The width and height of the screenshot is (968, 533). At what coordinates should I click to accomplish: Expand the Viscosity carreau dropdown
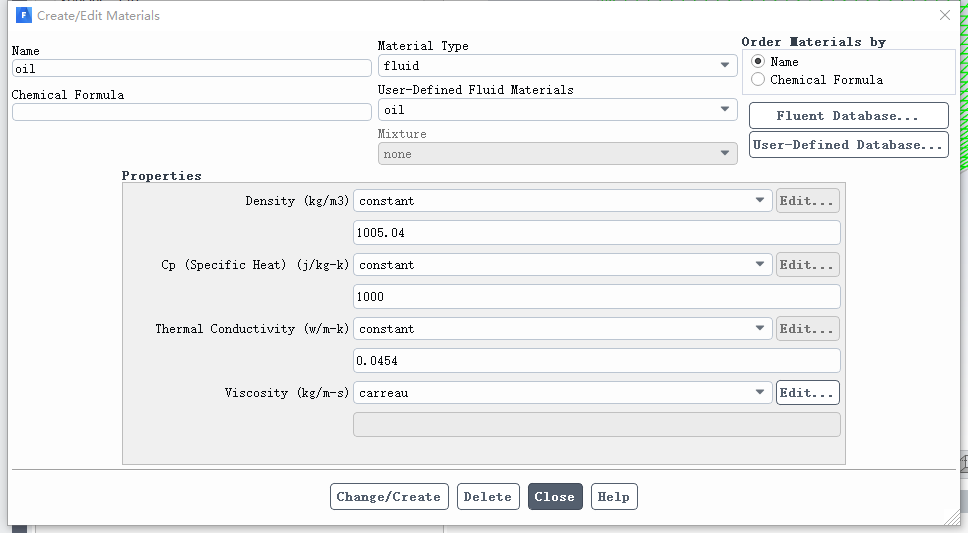click(562, 392)
